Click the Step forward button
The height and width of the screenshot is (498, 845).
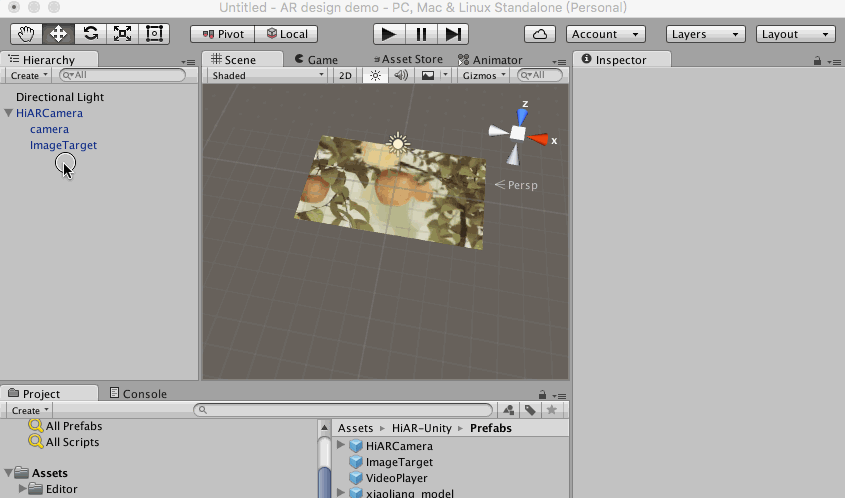452,34
